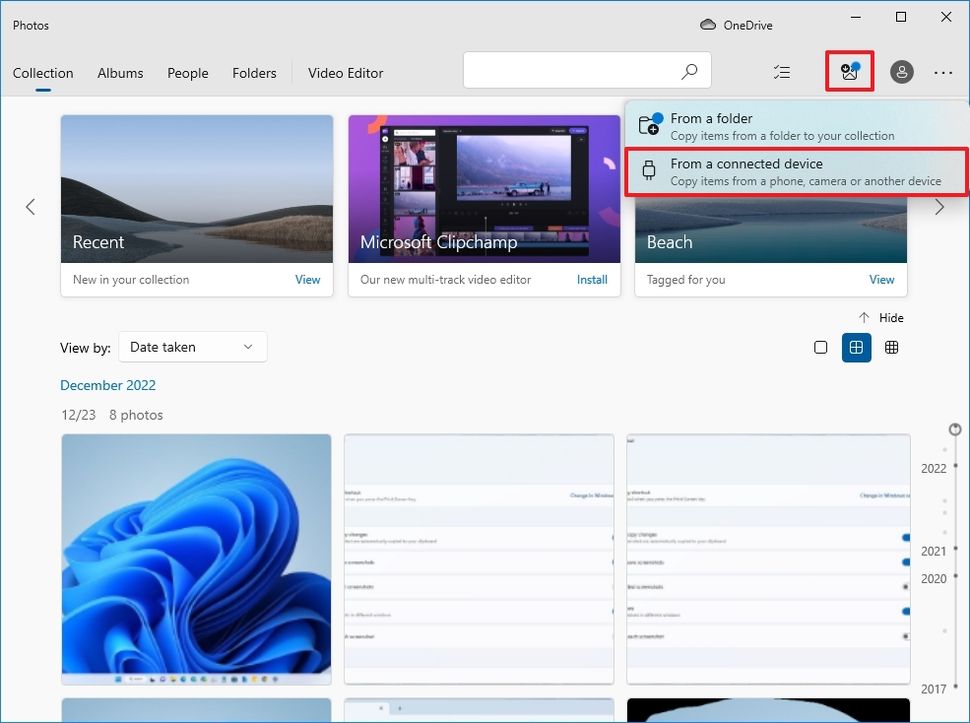
Task: Click the See more ellipsis icon
Action: [x=943, y=71]
